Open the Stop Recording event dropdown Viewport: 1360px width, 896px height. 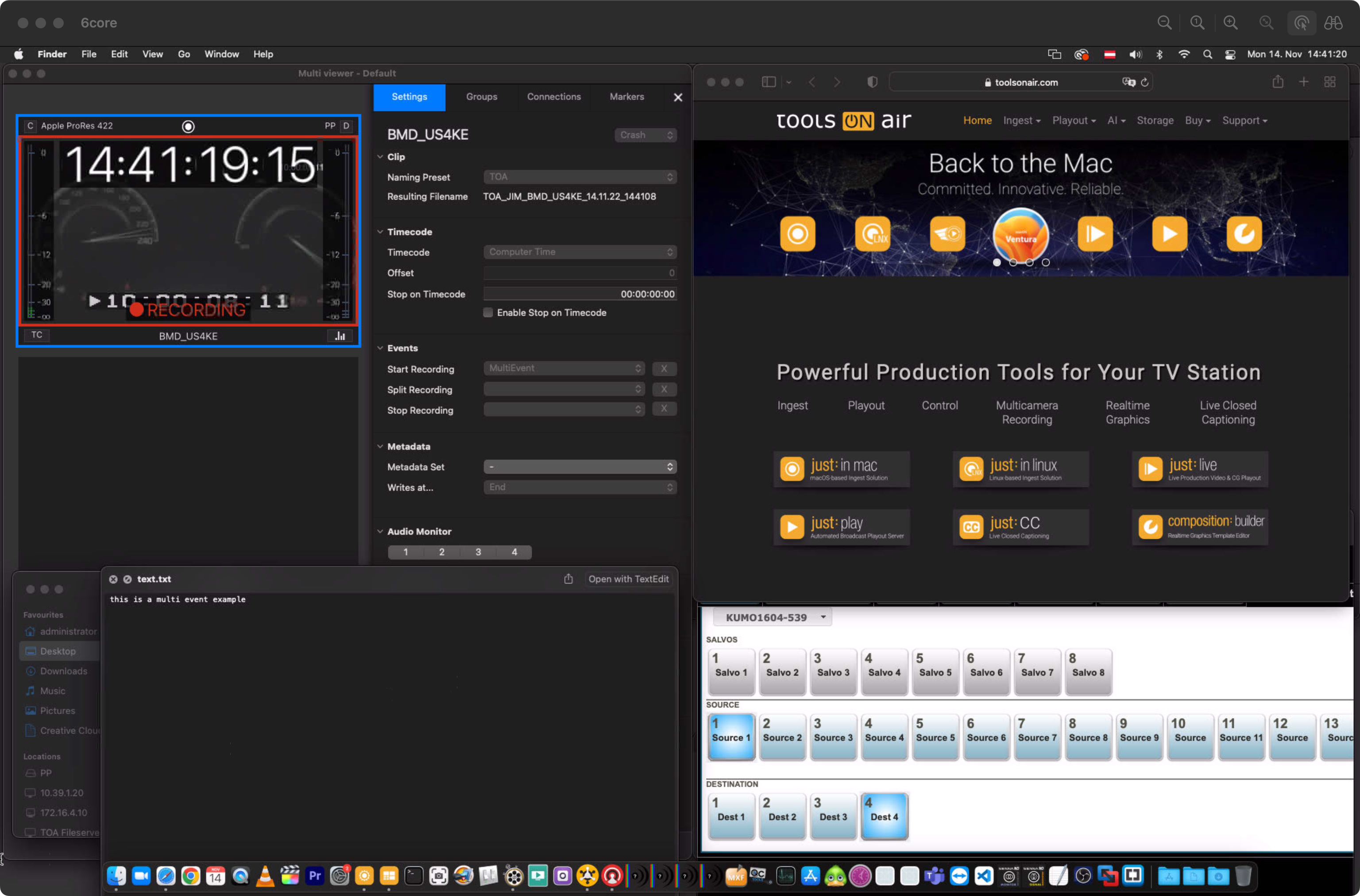(564, 409)
